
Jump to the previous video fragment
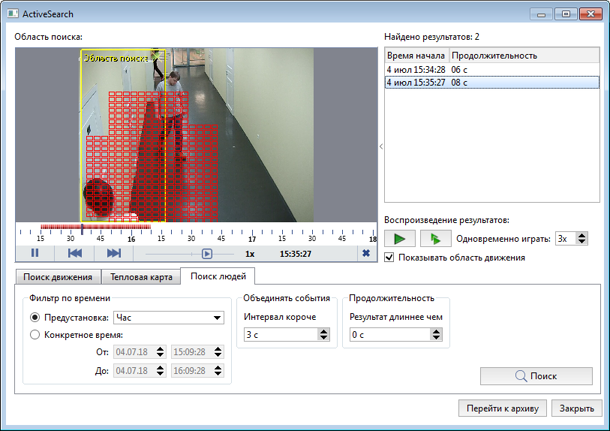[x=75, y=254]
